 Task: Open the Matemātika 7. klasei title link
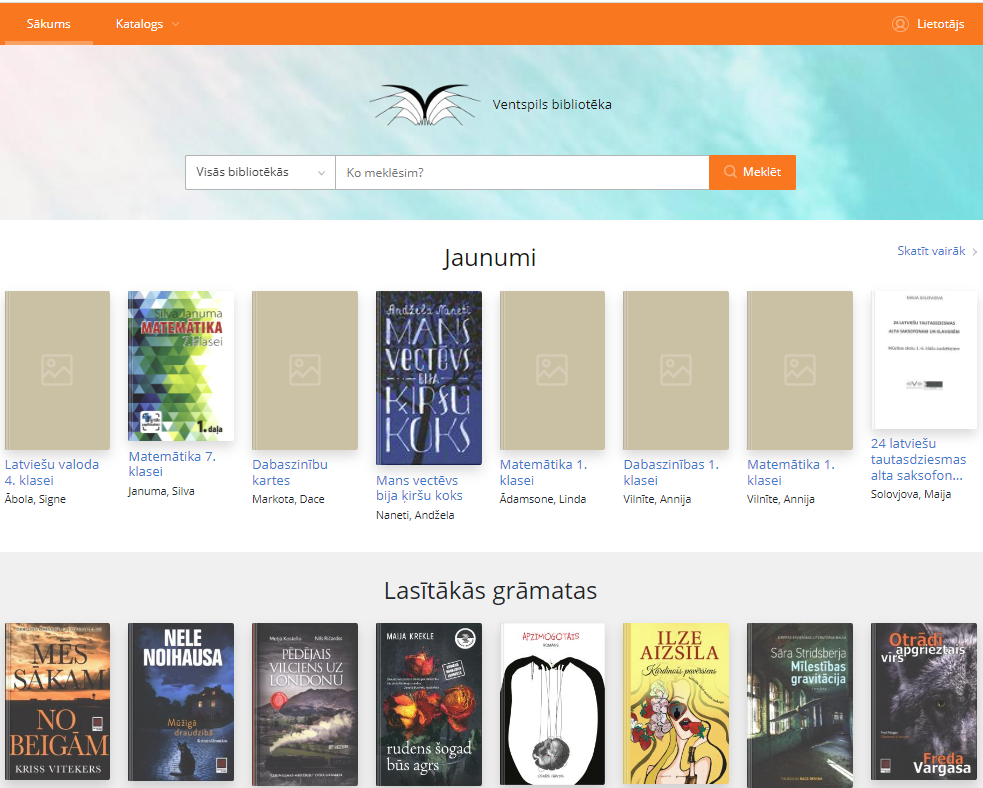click(x=172, y=464)
